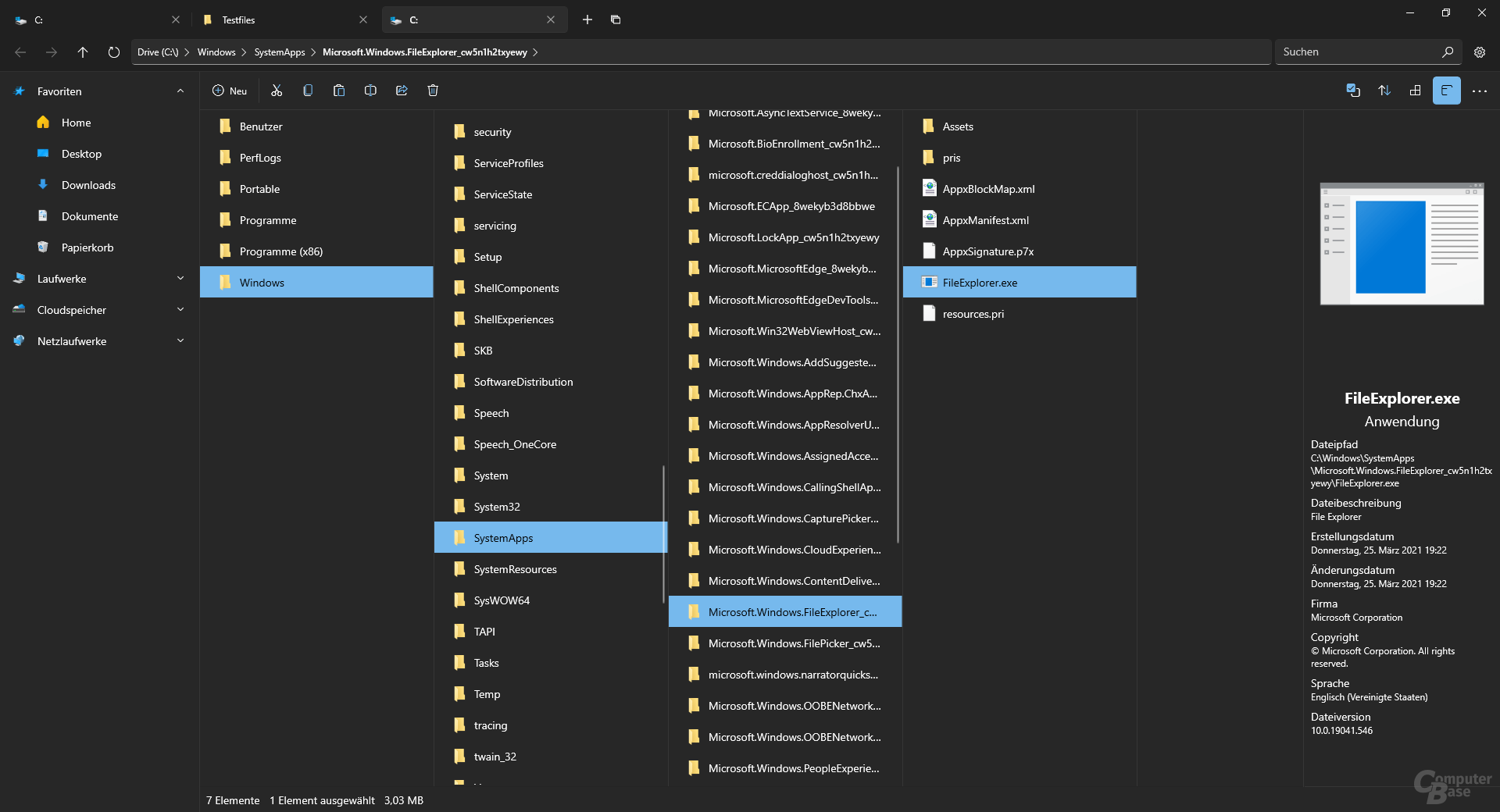Select the SoftwareDistribution folder
The image size is (1500, 812).
550,382
